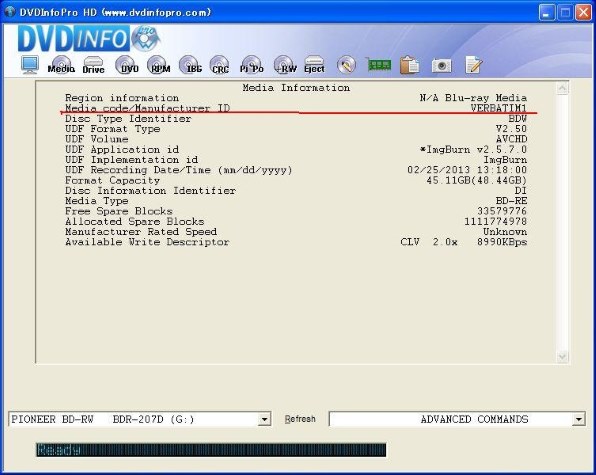Expand the ADVANCED COMMANDS dropdown arrow
Viewport: 596px width, 475px height.
tap(578, 420)
